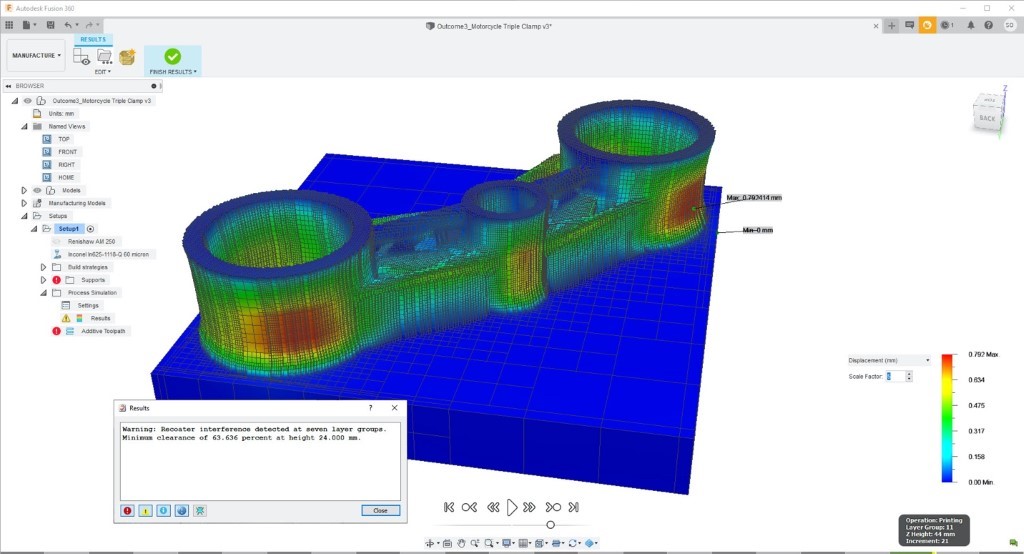Open the MANUFACTURE workspace dropdown

click(x=36, y=55)
